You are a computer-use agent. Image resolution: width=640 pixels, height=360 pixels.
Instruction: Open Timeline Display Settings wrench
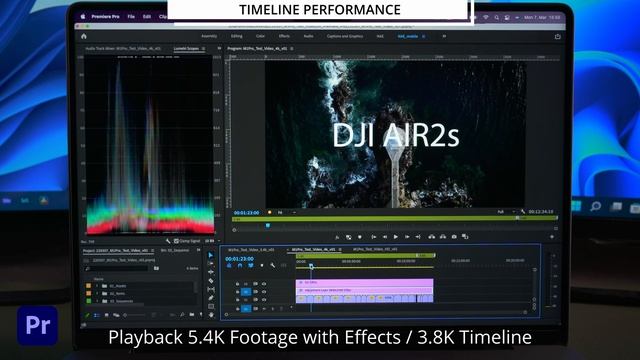click(273, 266)
